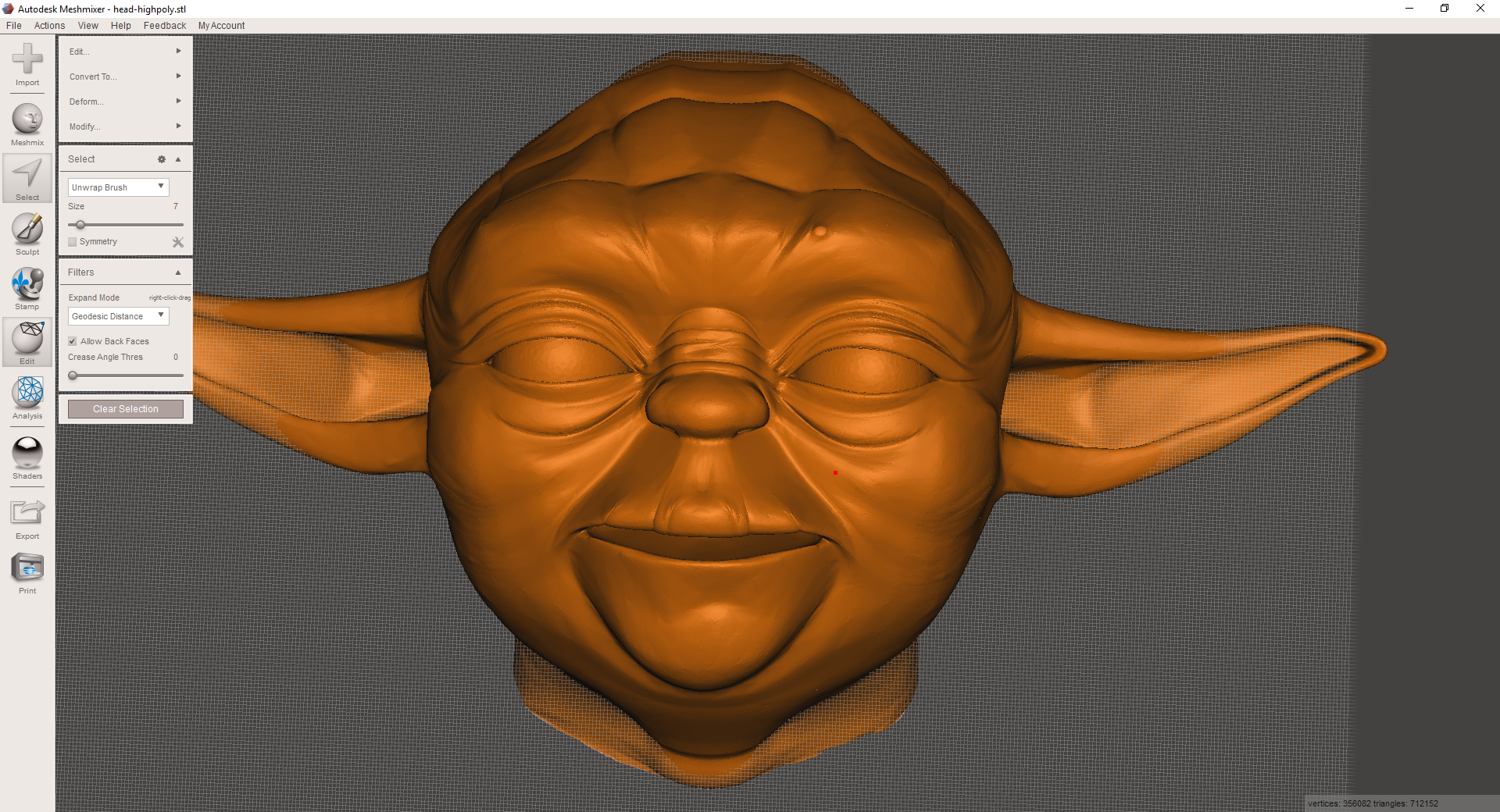
Task: Expand the Modify... submenu
Action: pyautogui.click(x=125, y=126)
